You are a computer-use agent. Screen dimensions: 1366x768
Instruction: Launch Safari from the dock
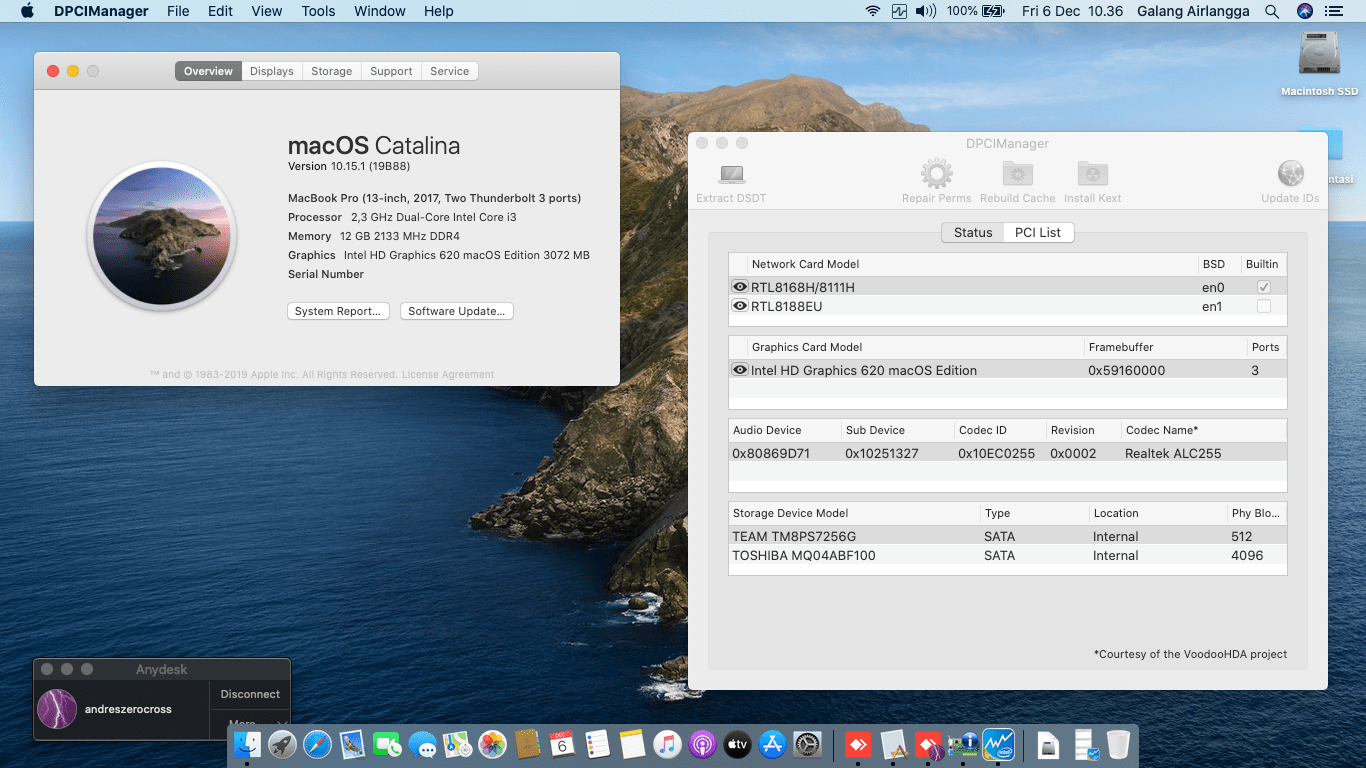[x=317, y=744]
